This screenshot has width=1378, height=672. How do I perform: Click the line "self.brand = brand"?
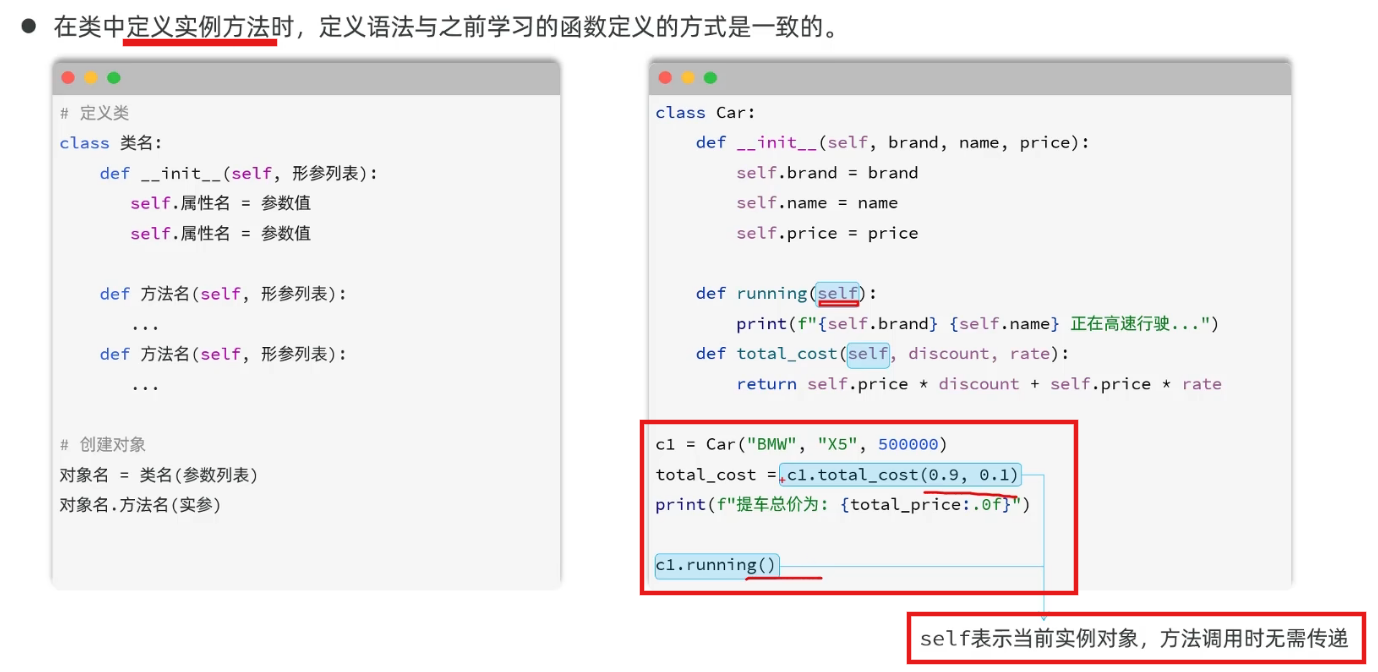click(827, 173)
